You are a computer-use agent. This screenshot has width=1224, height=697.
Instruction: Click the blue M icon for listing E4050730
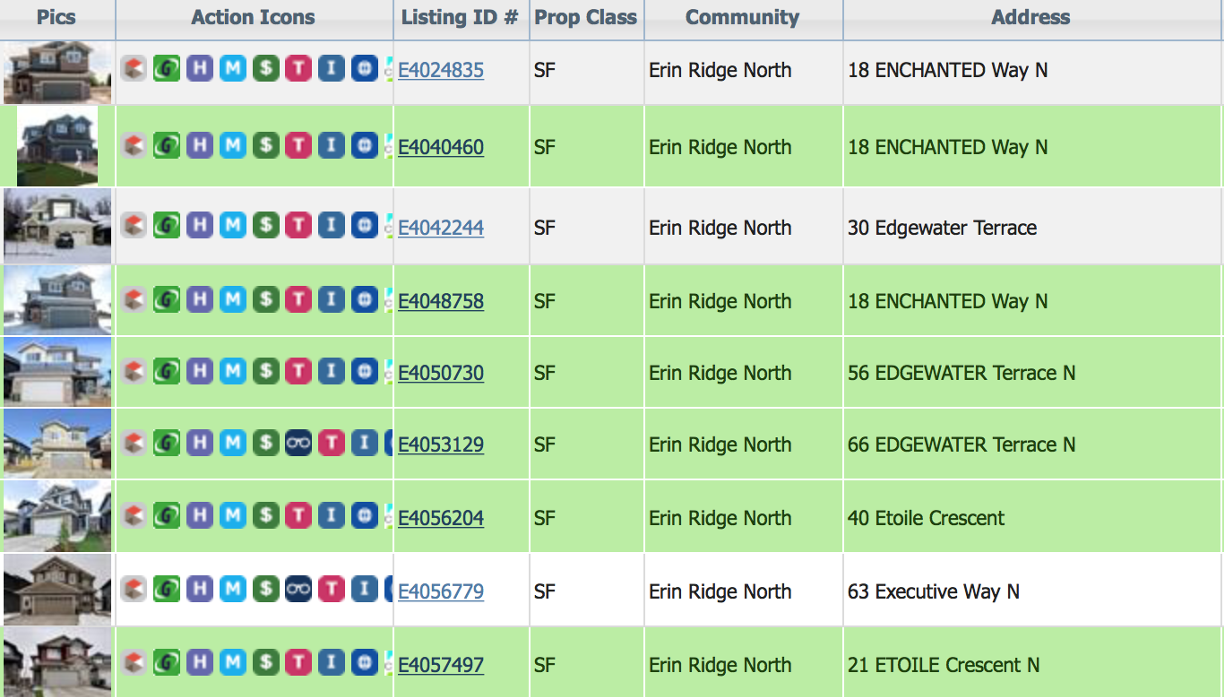point(233,372)
